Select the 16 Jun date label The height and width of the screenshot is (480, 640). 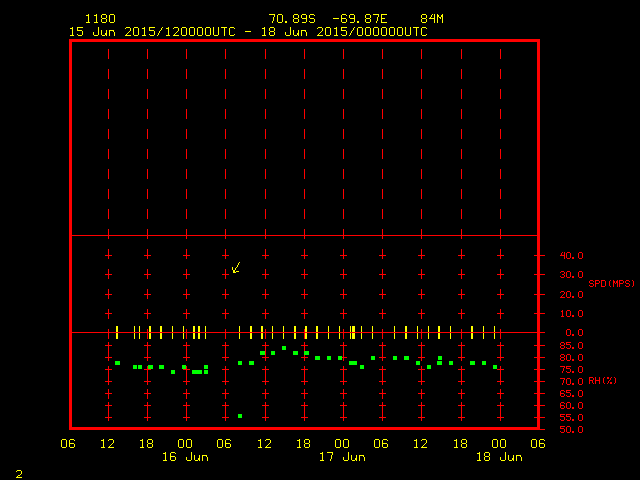point(185,457)
